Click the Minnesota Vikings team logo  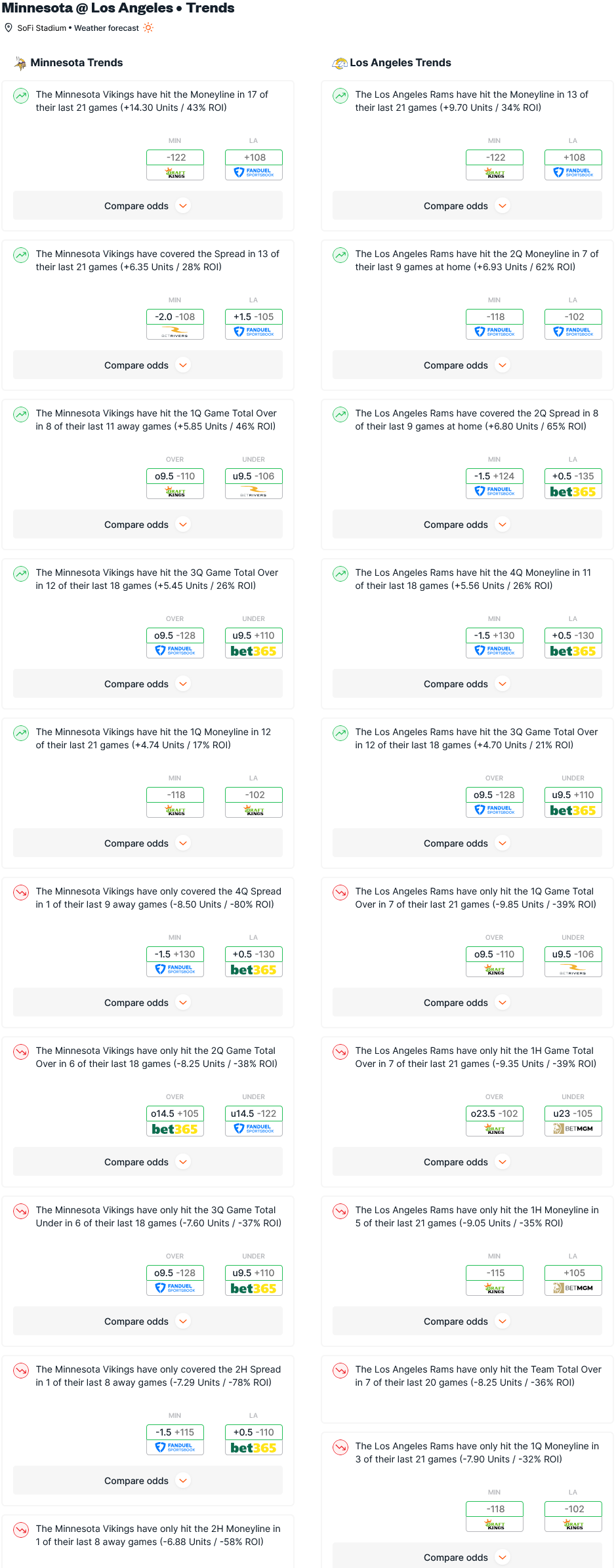click(x=20, y=63)
